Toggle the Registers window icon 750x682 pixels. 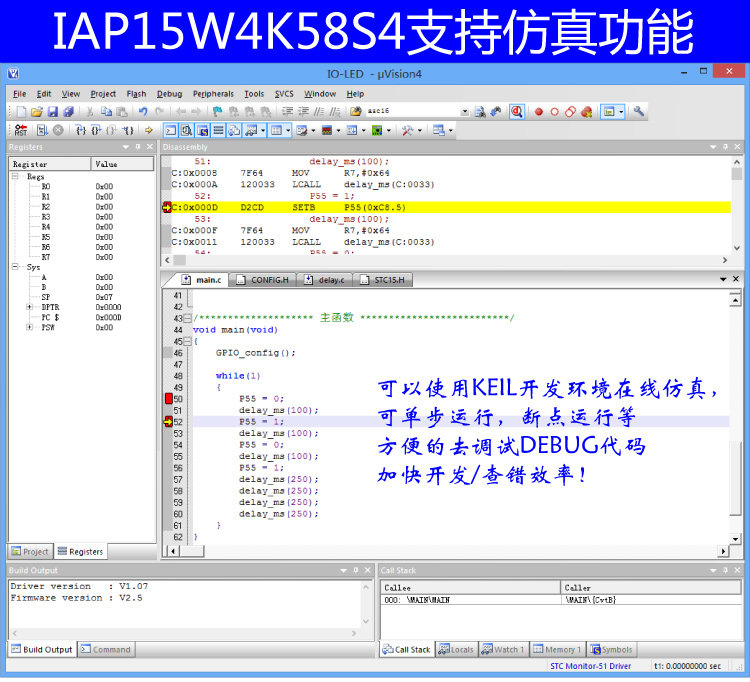click(x=218, y=130)
